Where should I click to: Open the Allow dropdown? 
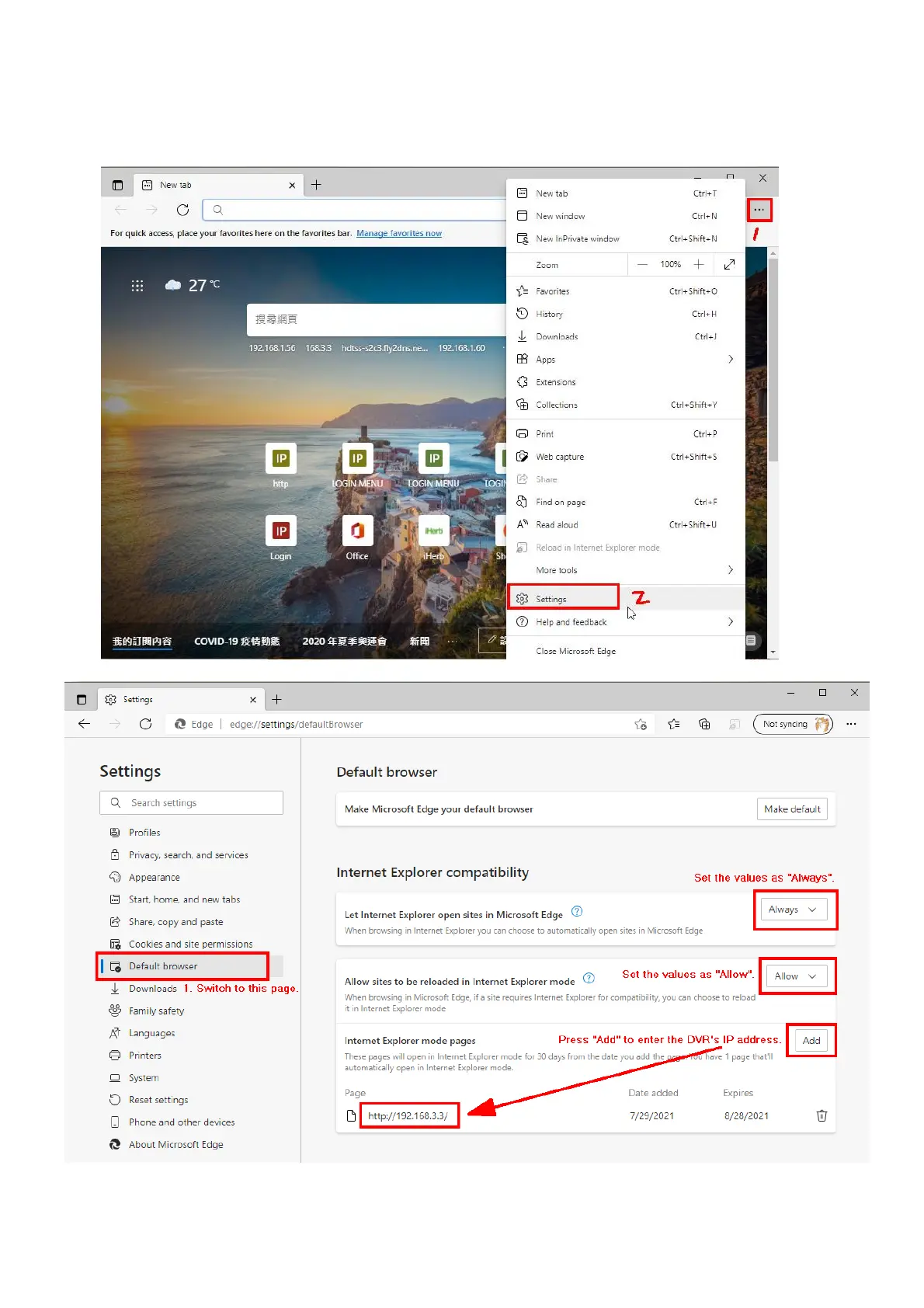(796, 976)
